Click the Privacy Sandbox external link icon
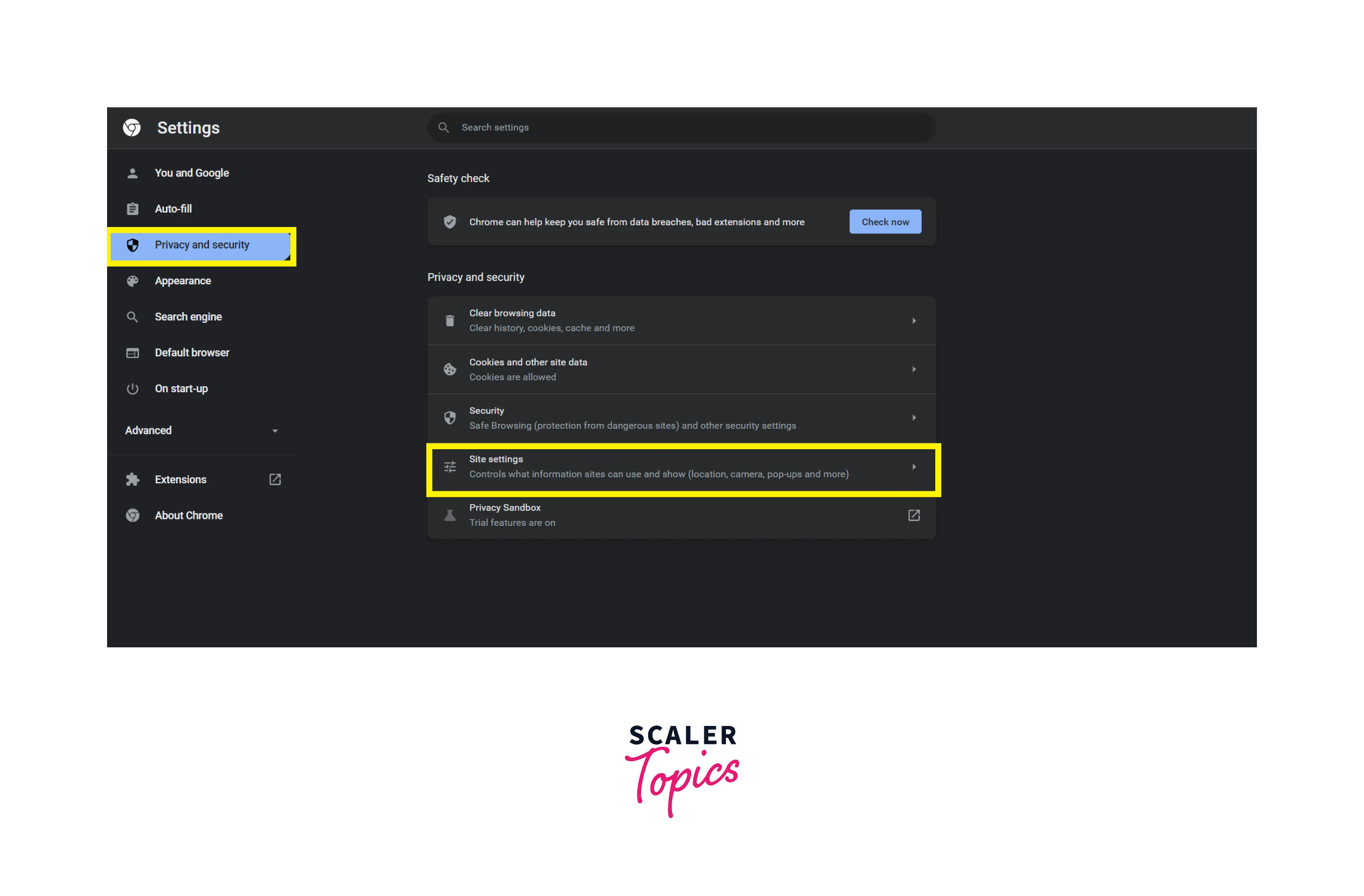 [914, 514]
